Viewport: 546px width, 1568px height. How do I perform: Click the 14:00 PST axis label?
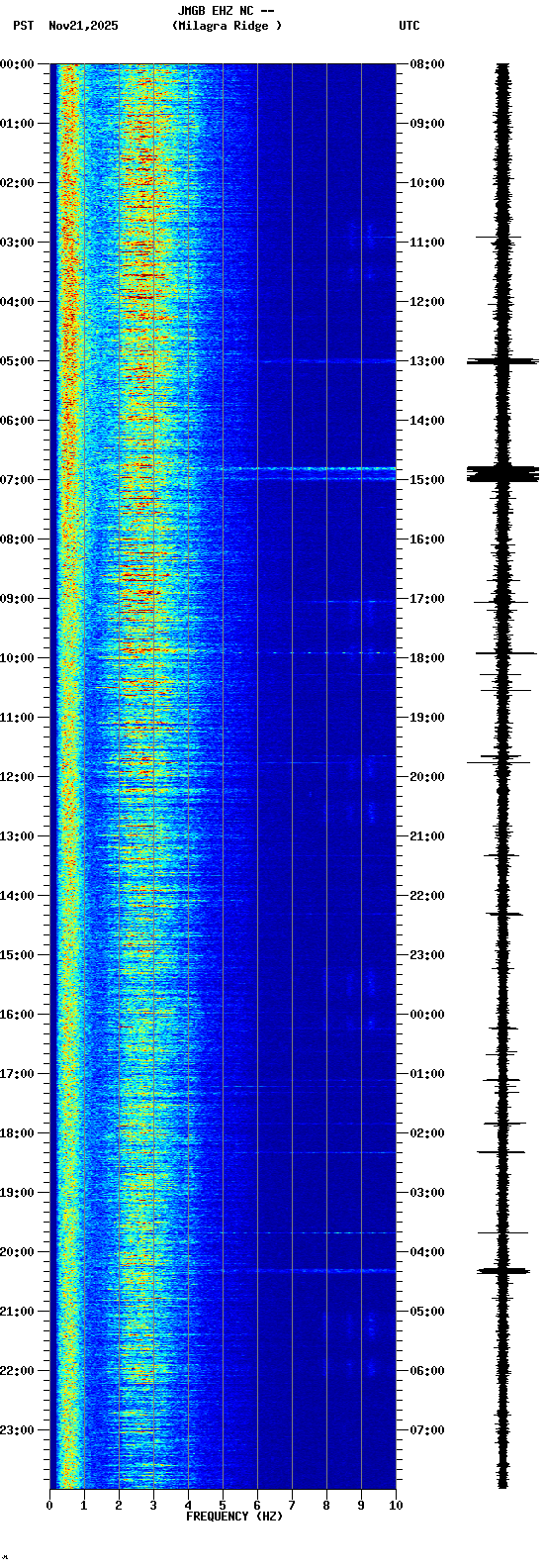click(x=18, y=896)
